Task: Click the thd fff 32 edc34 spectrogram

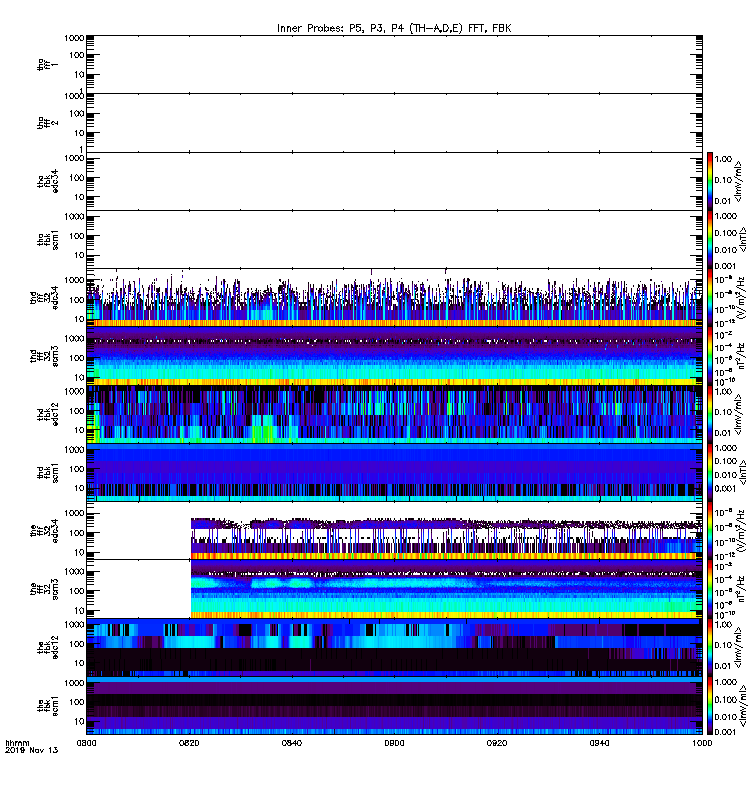Action: (394, 298)
